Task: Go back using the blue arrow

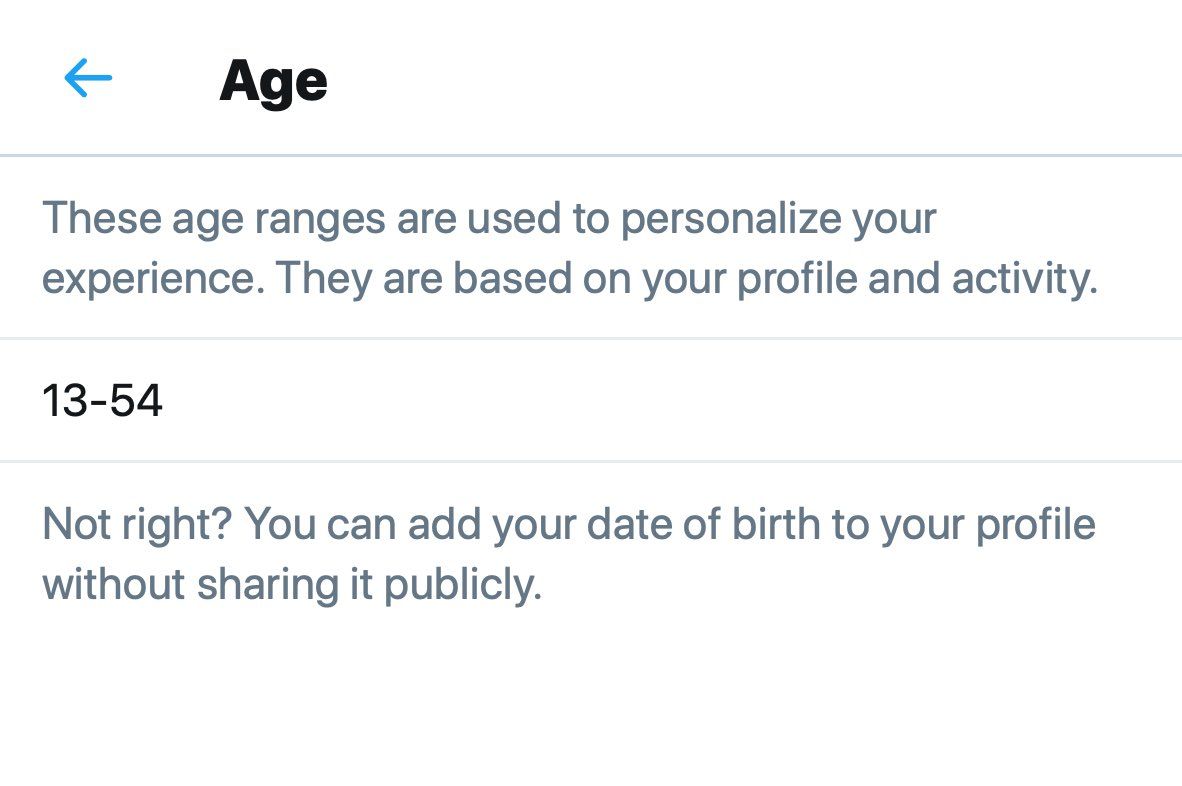Action: click(88, 78)
